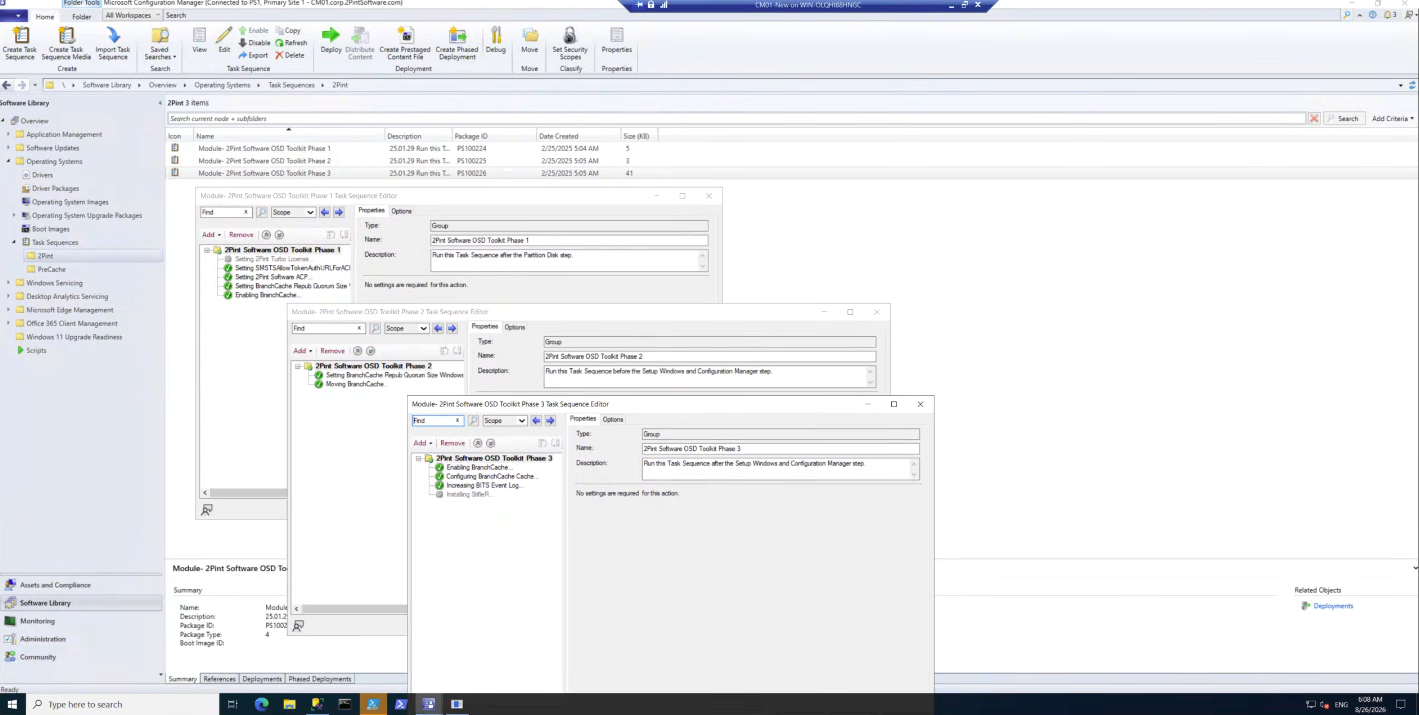Open Microsoft Edge from the taskbar
Viewport: 1419px width, 715px height.
[x=261, y=704]
